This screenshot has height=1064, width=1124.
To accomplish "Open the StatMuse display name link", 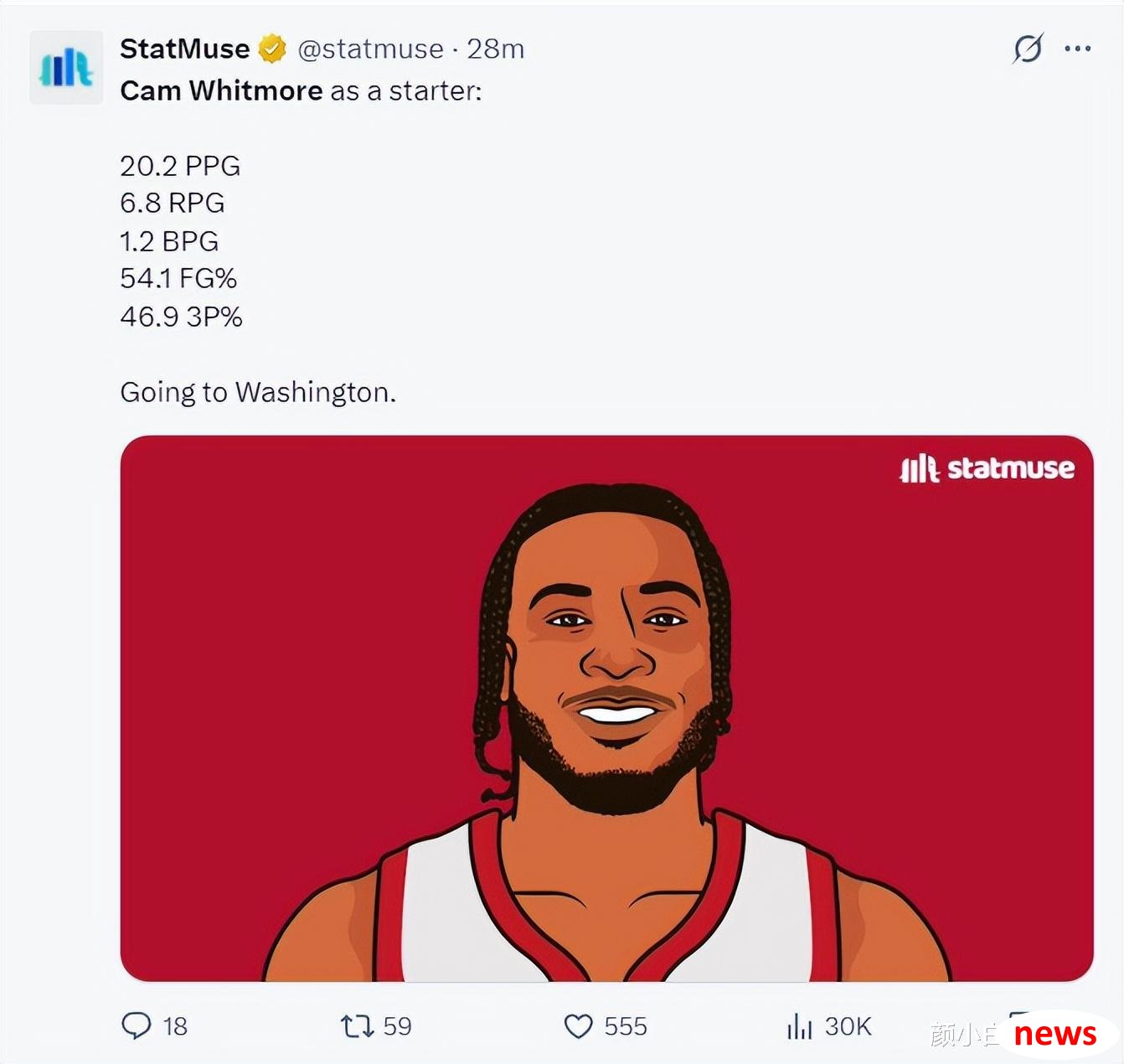I will (184, 49).
